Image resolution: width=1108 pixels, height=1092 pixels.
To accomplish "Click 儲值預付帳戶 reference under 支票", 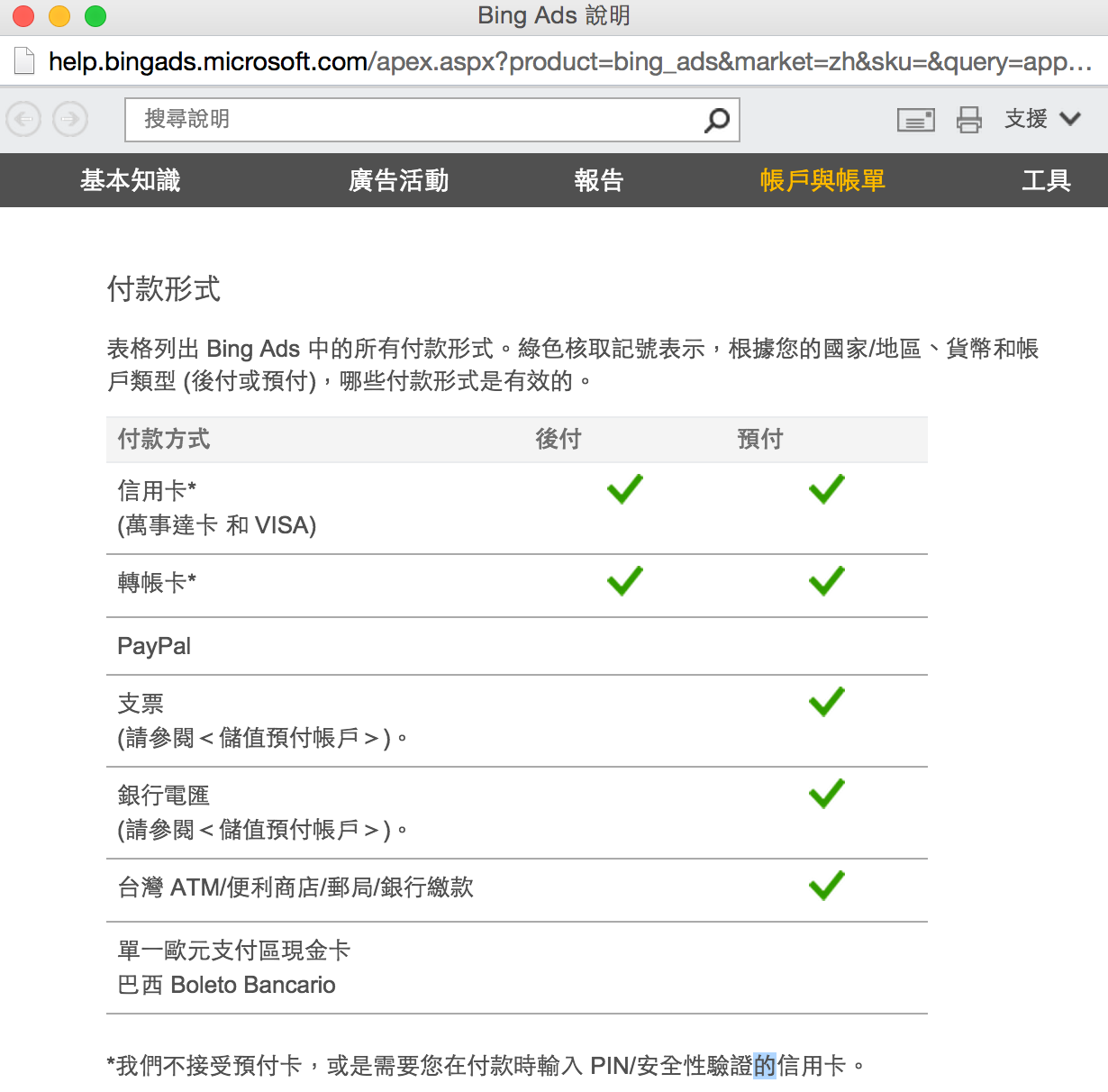I will [289, 738].
